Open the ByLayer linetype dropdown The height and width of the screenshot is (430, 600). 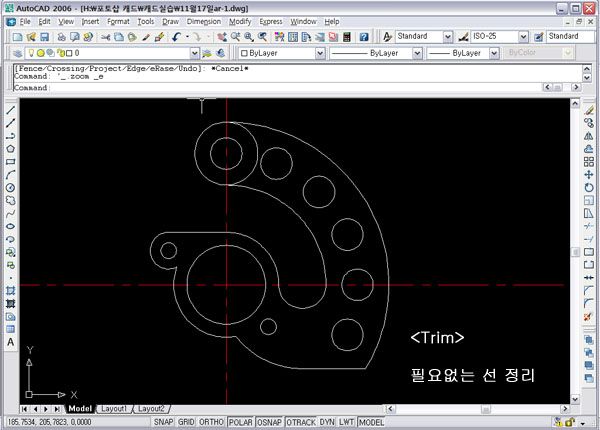point(417,53)
